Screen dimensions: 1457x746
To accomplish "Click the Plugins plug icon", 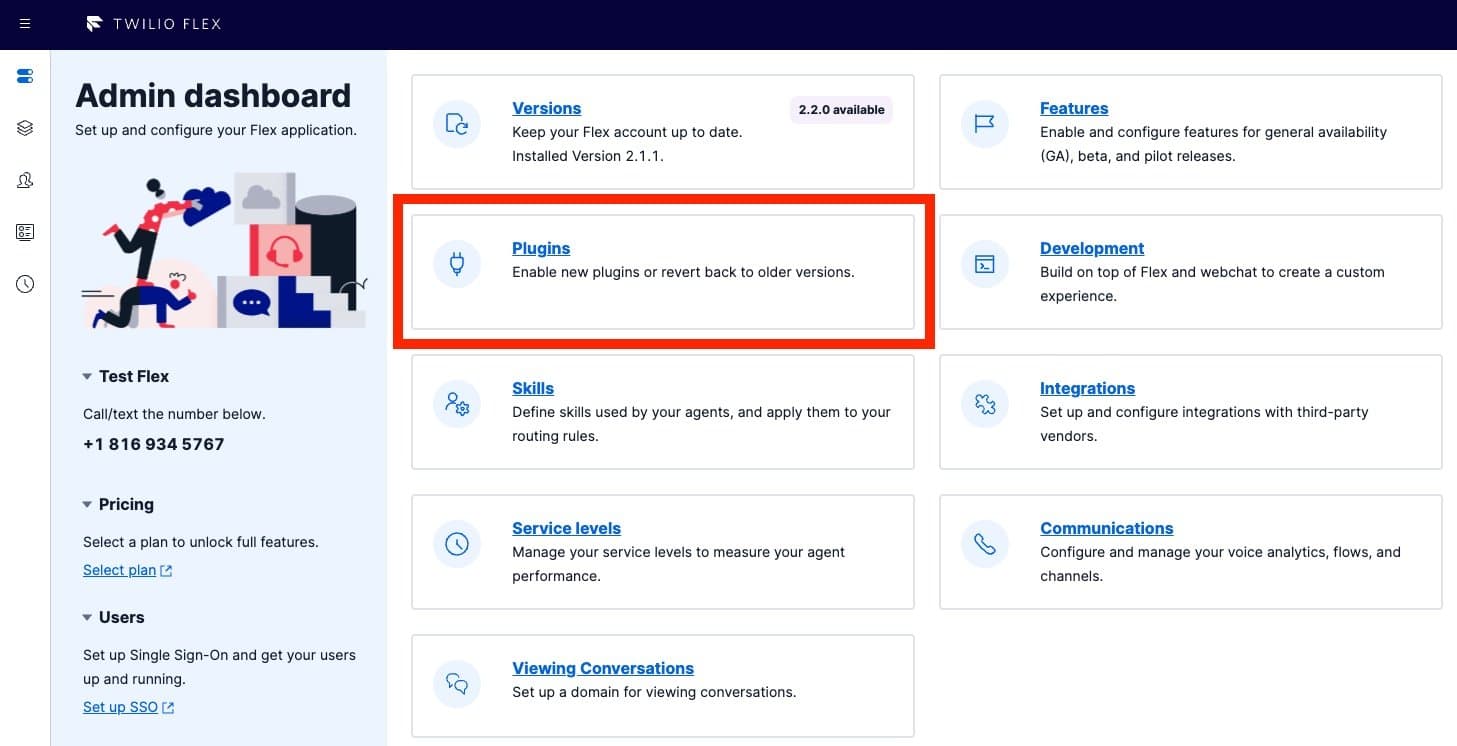I will (x=456, y=263).
